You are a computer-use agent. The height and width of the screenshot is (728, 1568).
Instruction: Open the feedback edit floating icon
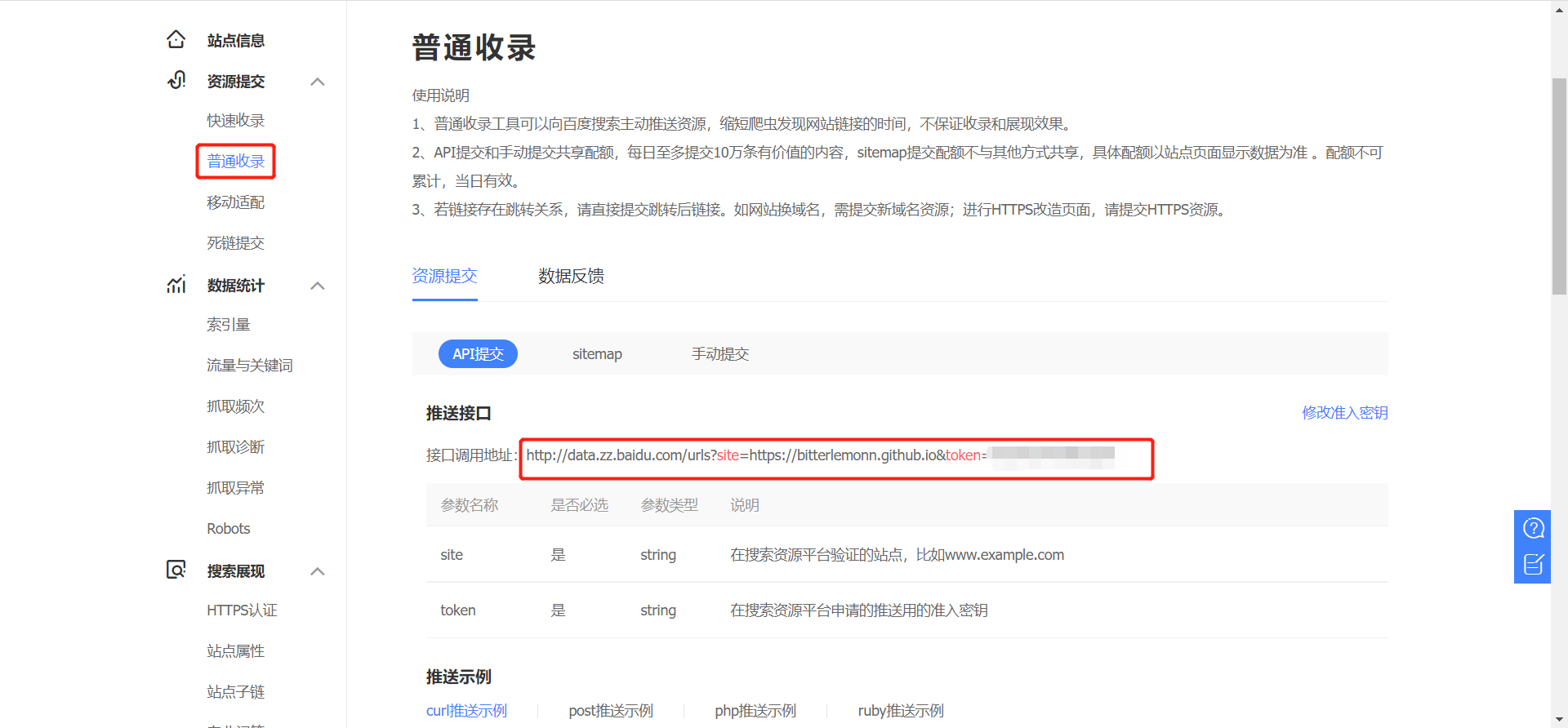[1533, 564]
